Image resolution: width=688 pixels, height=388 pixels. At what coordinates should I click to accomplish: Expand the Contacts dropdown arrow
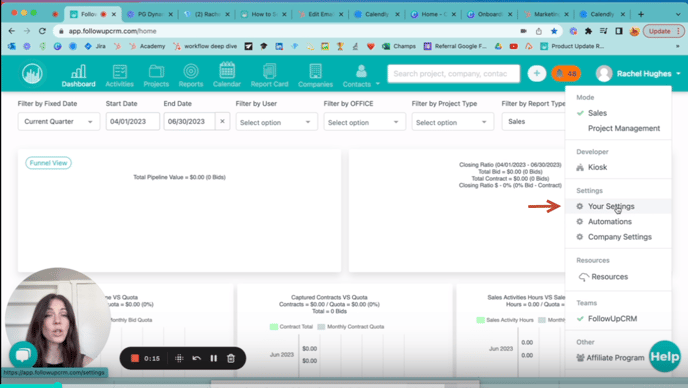tap(378, 83)
